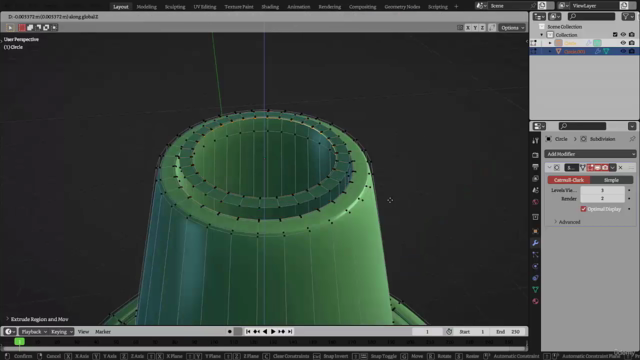Open the Modifiers wrench tab
The width and height of the screenshot is (640, 360).
point(535,243)
